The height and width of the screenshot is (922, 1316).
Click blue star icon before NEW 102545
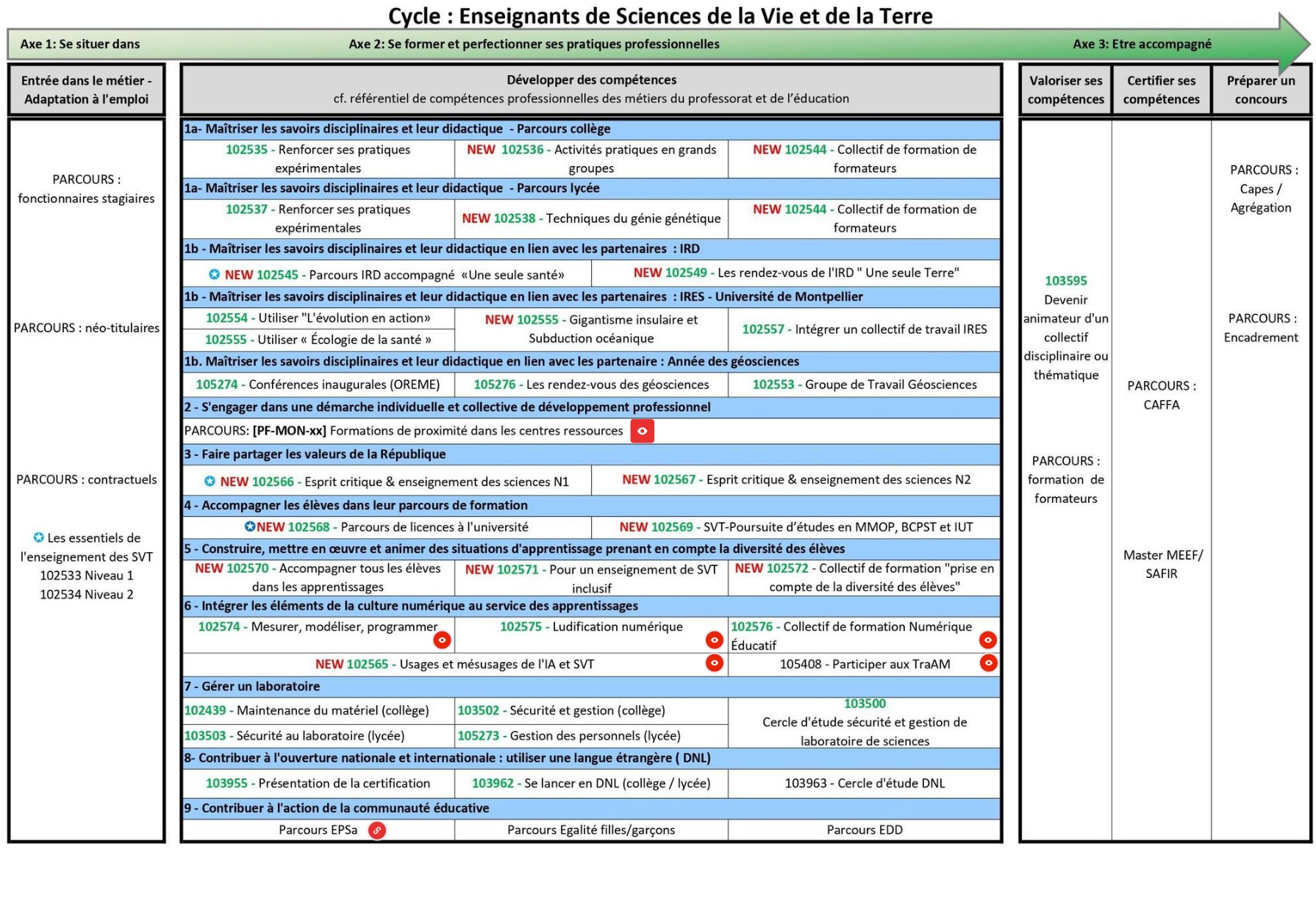click(214, 274)
